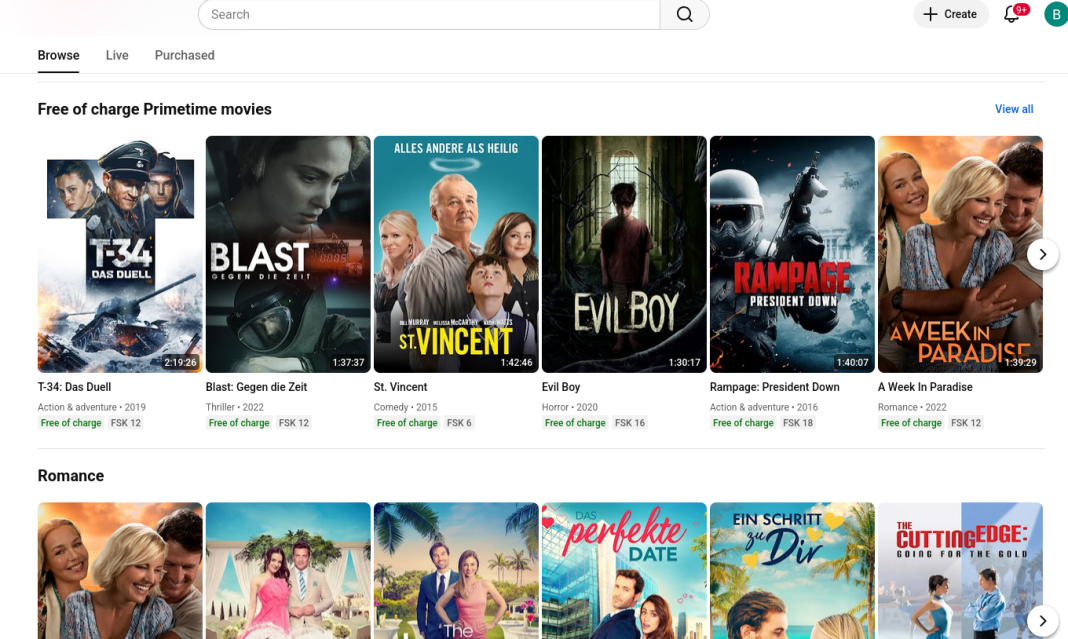Click the title T-34: Das Duell

click(x=74, y=387)
